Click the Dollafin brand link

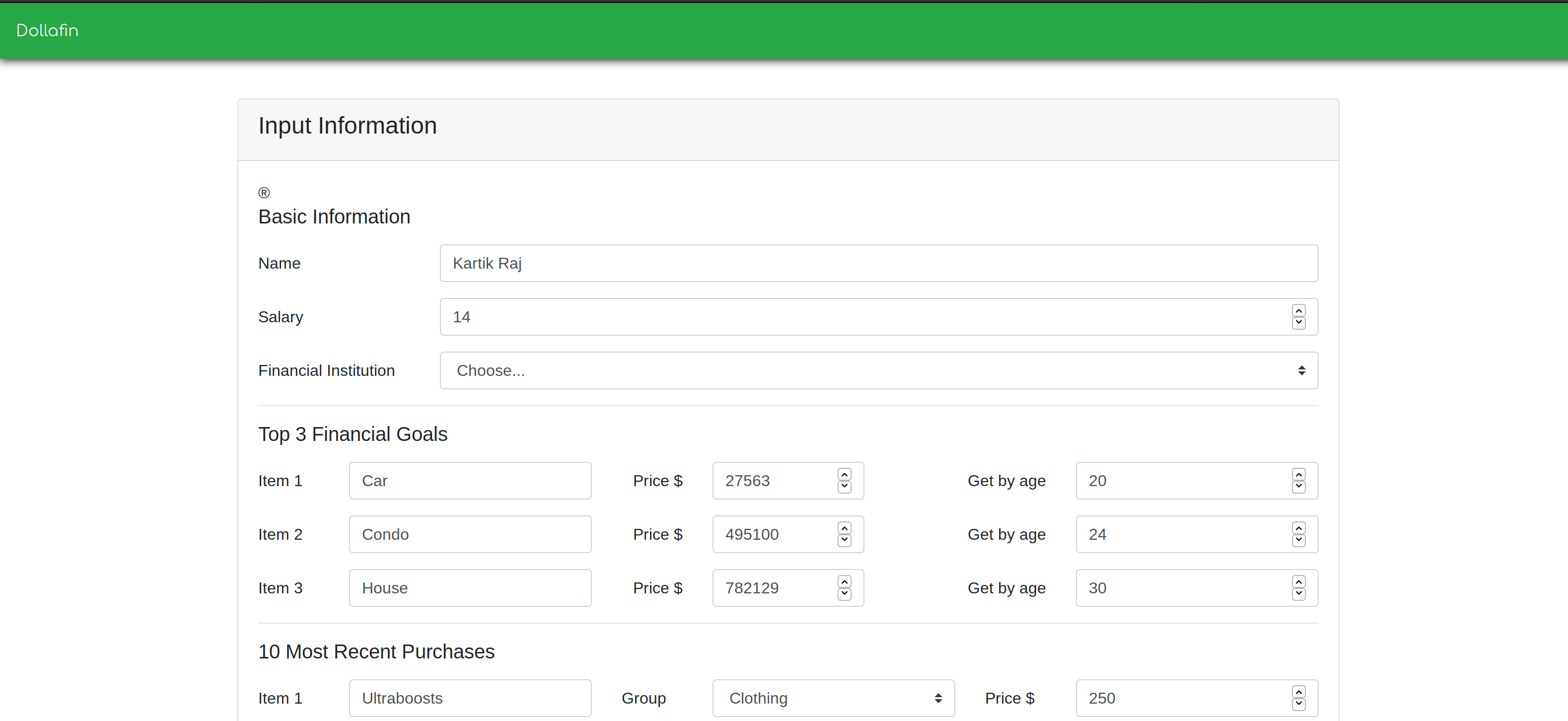[47, 30]
